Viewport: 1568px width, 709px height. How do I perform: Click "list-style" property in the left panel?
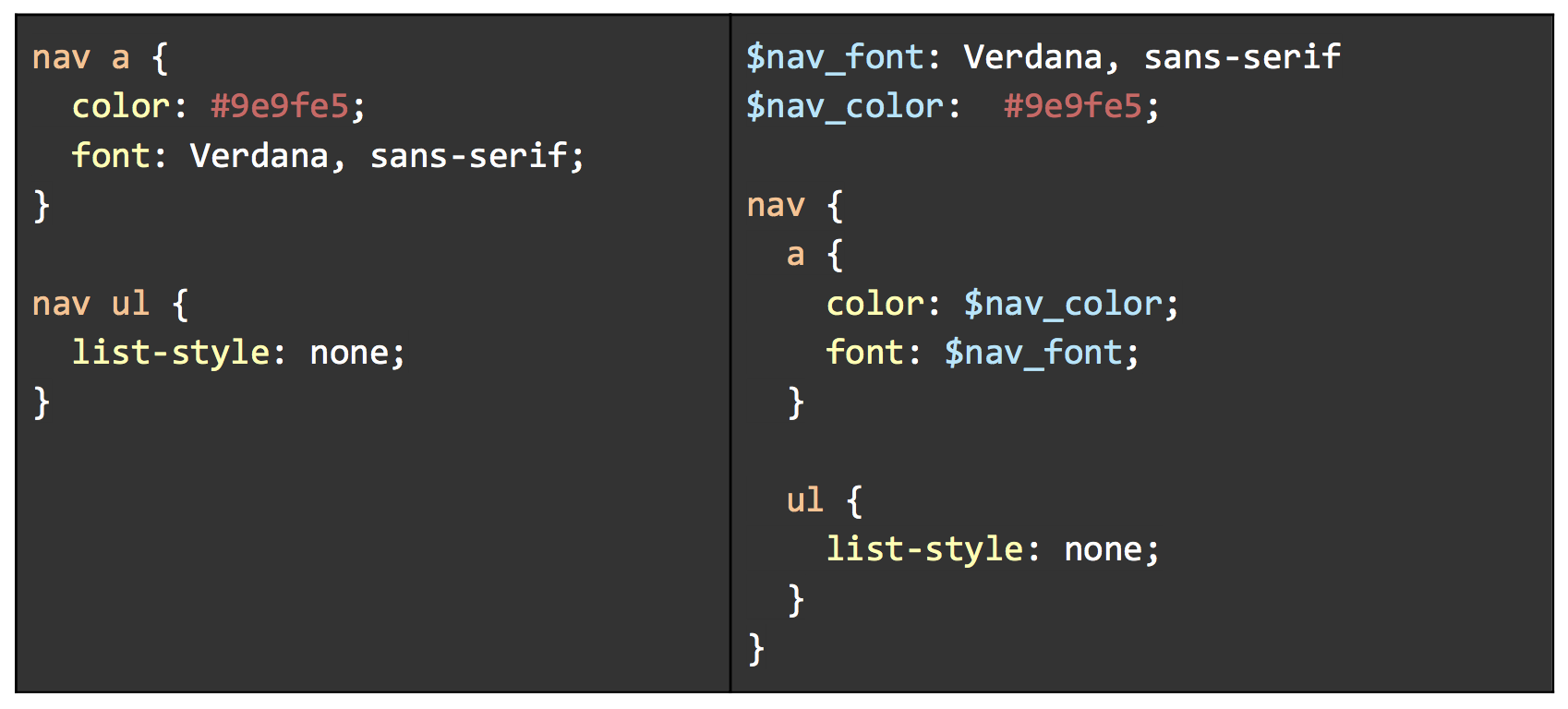(x=171, y=353)
